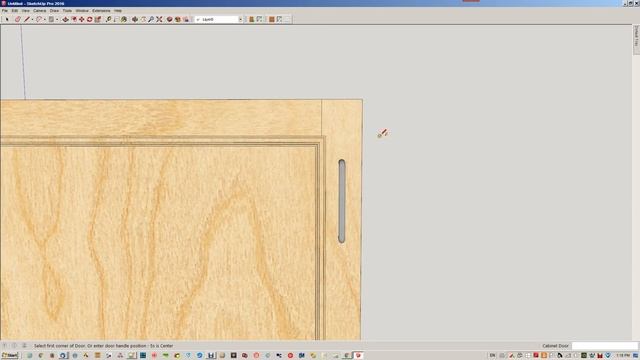
Task: Choose the Pan hand tool
Action: point(143,19)
